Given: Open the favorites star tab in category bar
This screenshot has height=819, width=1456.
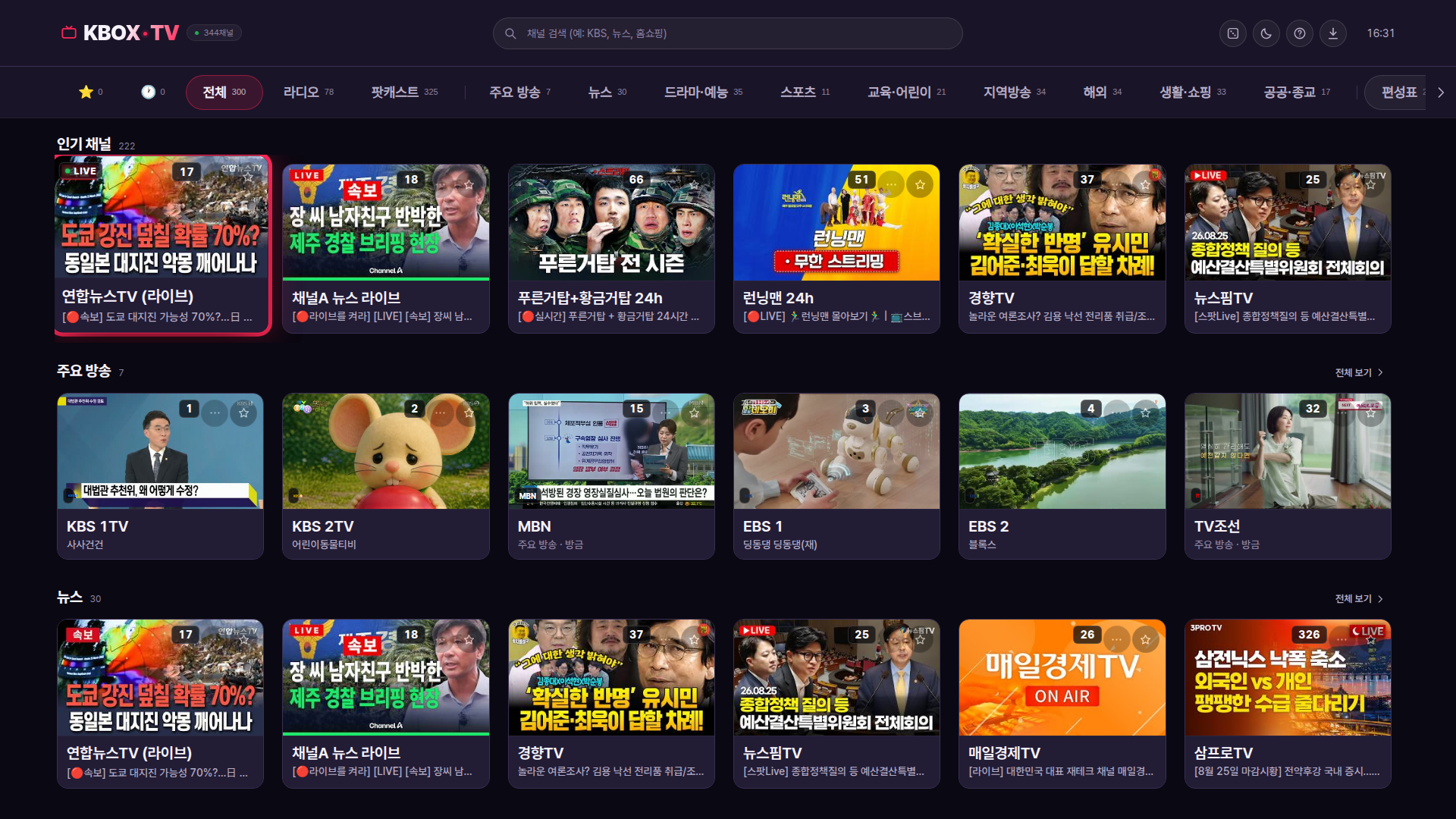Looking at the screenshot, I should 90,92.
